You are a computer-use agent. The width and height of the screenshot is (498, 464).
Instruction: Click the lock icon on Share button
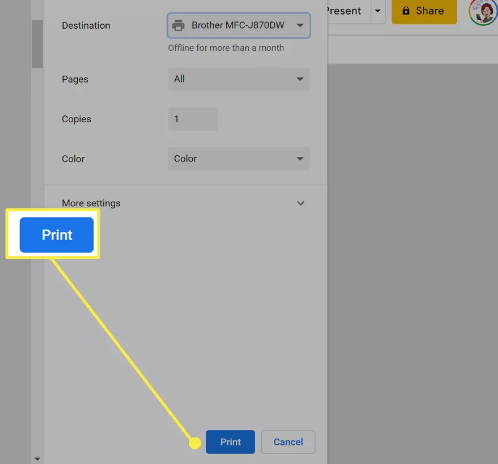pyautogui.click(x=406, y=11)
